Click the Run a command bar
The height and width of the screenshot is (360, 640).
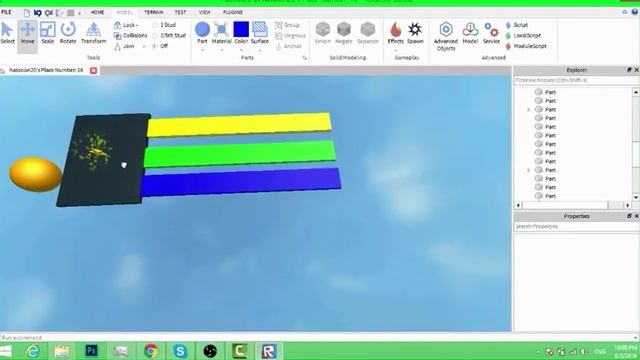(x=318, y=338)
